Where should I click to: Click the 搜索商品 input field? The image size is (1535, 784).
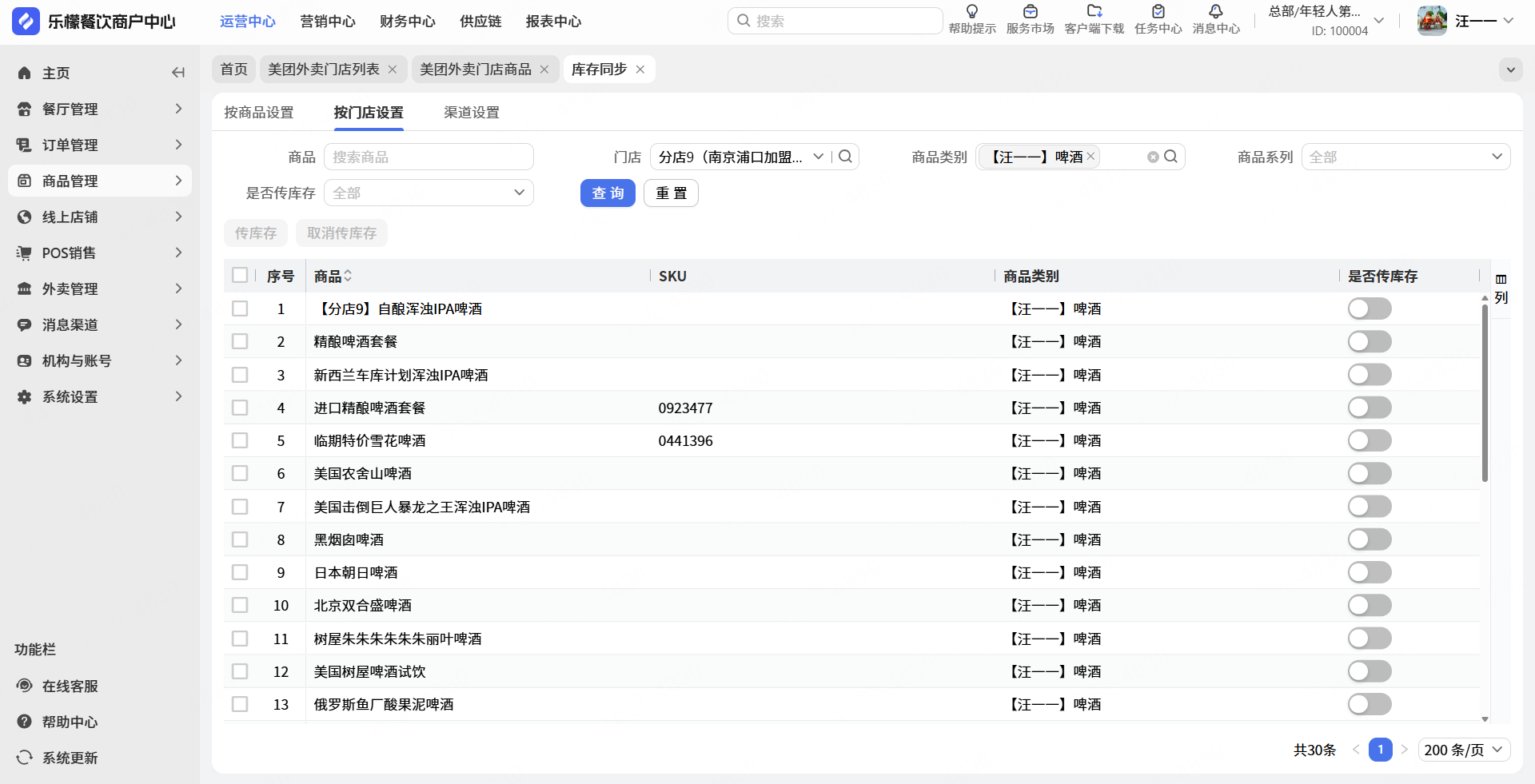(x=429, y=157)
